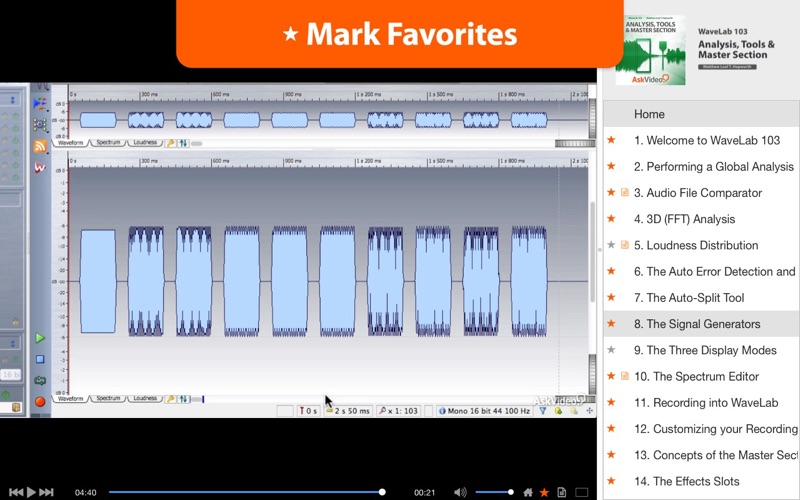Click the blue funnel icon in status bar
Screen dimensions: 800x500
point(543,411)
